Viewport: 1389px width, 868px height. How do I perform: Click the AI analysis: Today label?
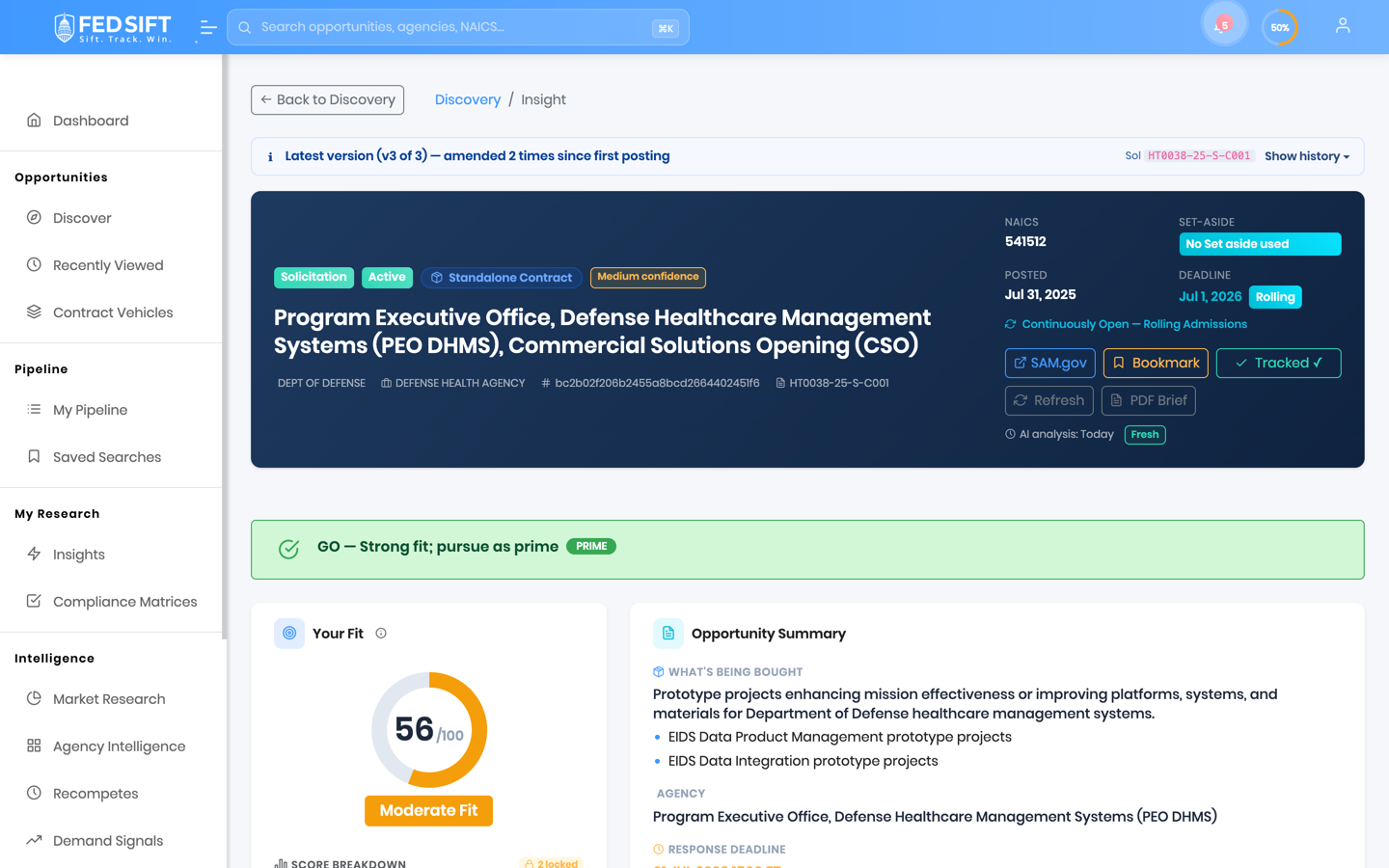(1066, 435)
